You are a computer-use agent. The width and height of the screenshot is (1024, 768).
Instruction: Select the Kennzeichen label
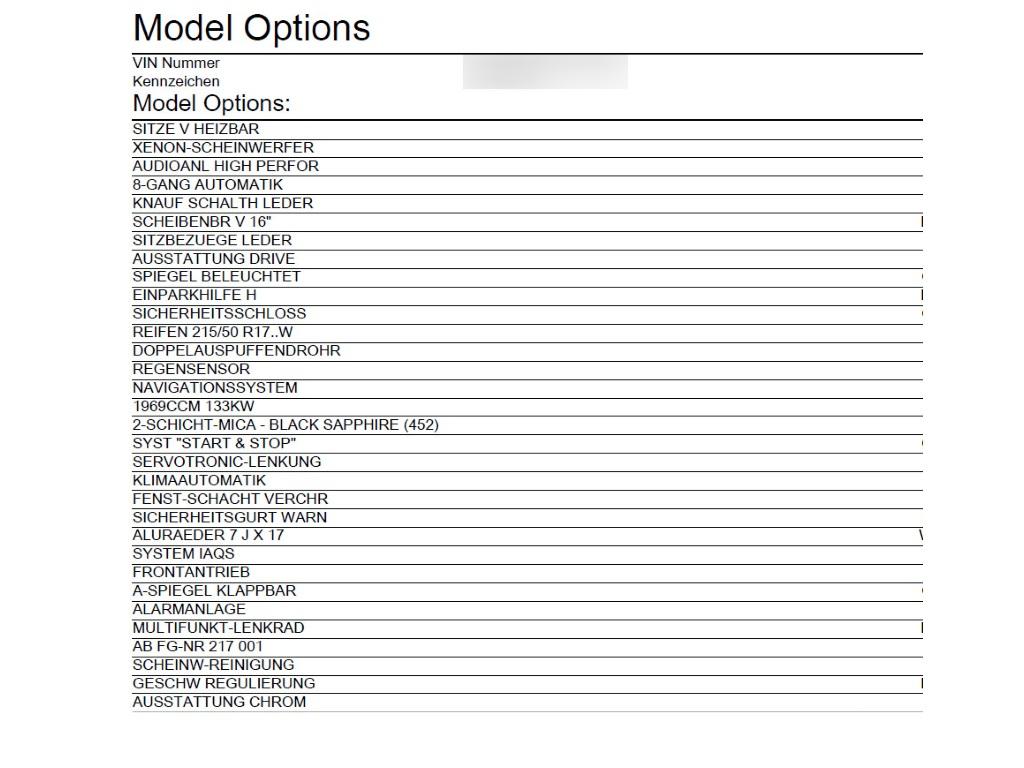(176, 82)
